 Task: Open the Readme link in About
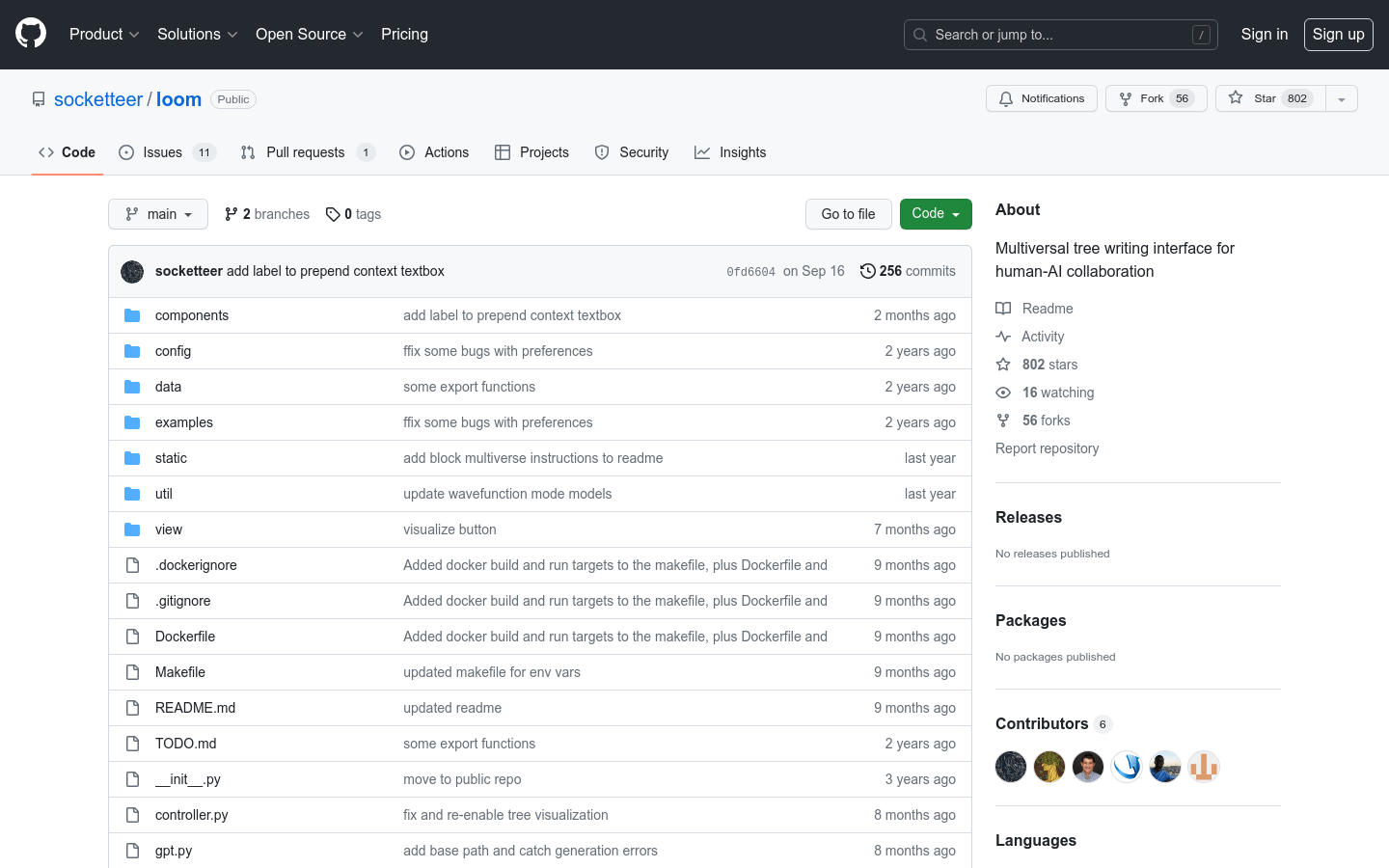[x=1047, y=309]
